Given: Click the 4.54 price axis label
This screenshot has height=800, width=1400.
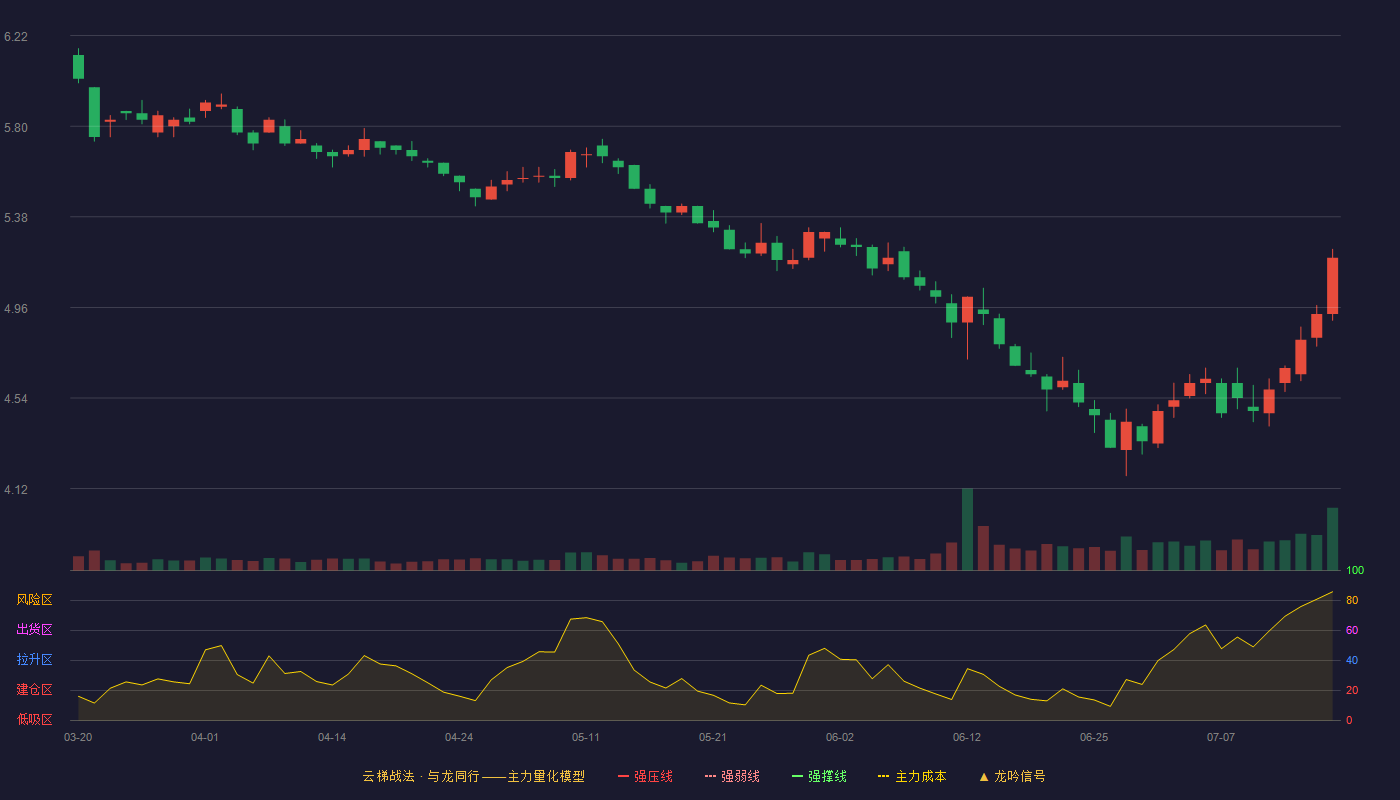Looking at the screenshot, I should coord(16,399).
